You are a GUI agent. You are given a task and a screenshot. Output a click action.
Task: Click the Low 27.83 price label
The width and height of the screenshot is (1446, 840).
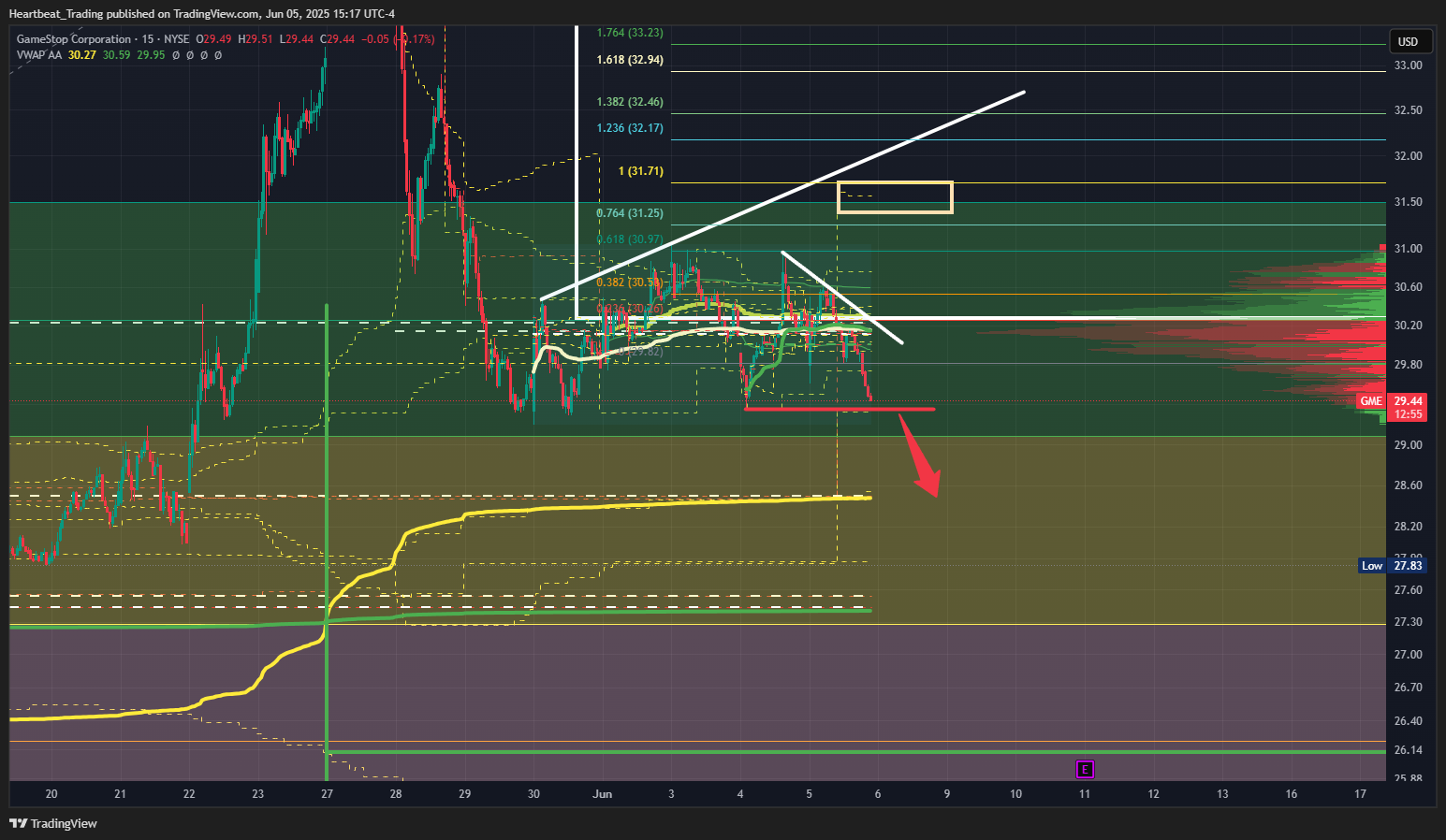tap(1391, 566)
